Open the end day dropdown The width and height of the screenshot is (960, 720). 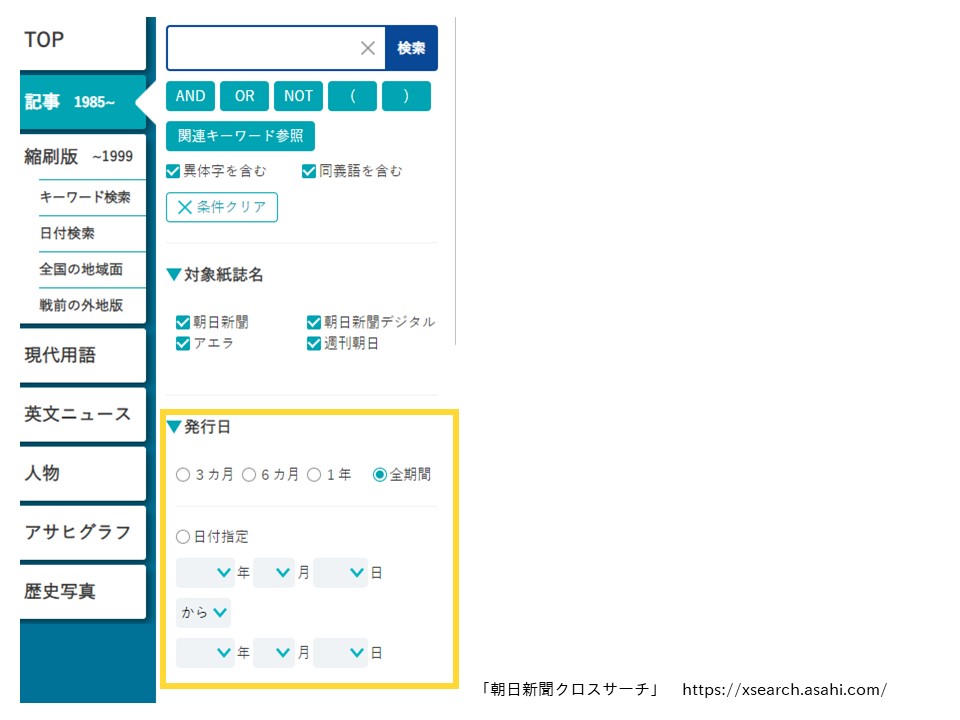[x=340, y=653]
